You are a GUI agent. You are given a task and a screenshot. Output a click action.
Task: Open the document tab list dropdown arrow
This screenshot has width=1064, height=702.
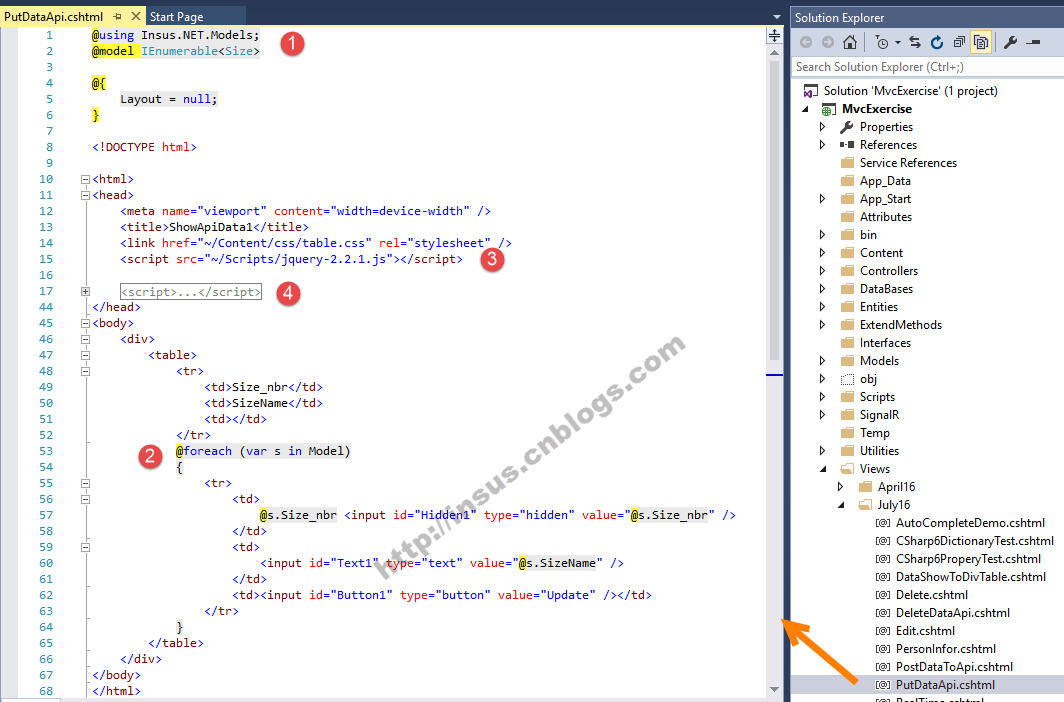pos(777,17)
